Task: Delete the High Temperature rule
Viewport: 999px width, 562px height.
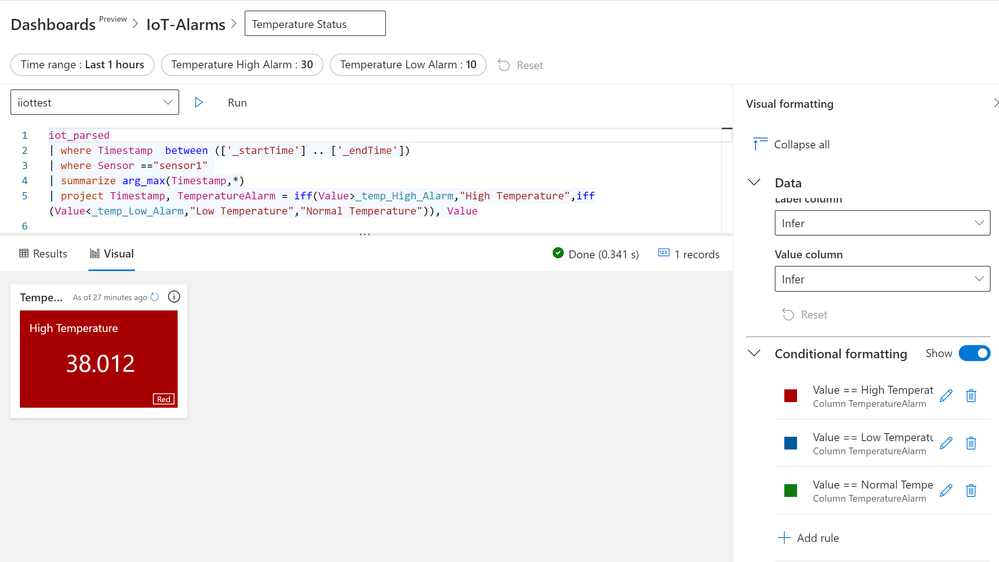Action: [x=971, y=396]
